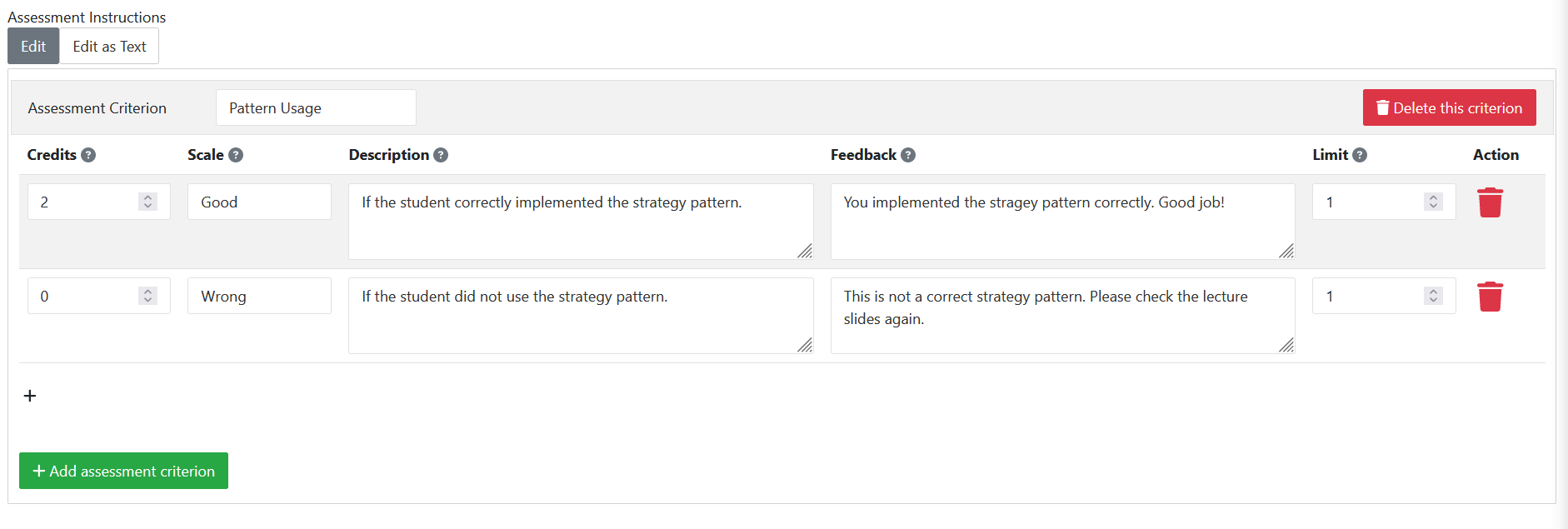1568x529 pixels.
Task: Grab the resize handle of Good description box
Action: pos(805,251)
